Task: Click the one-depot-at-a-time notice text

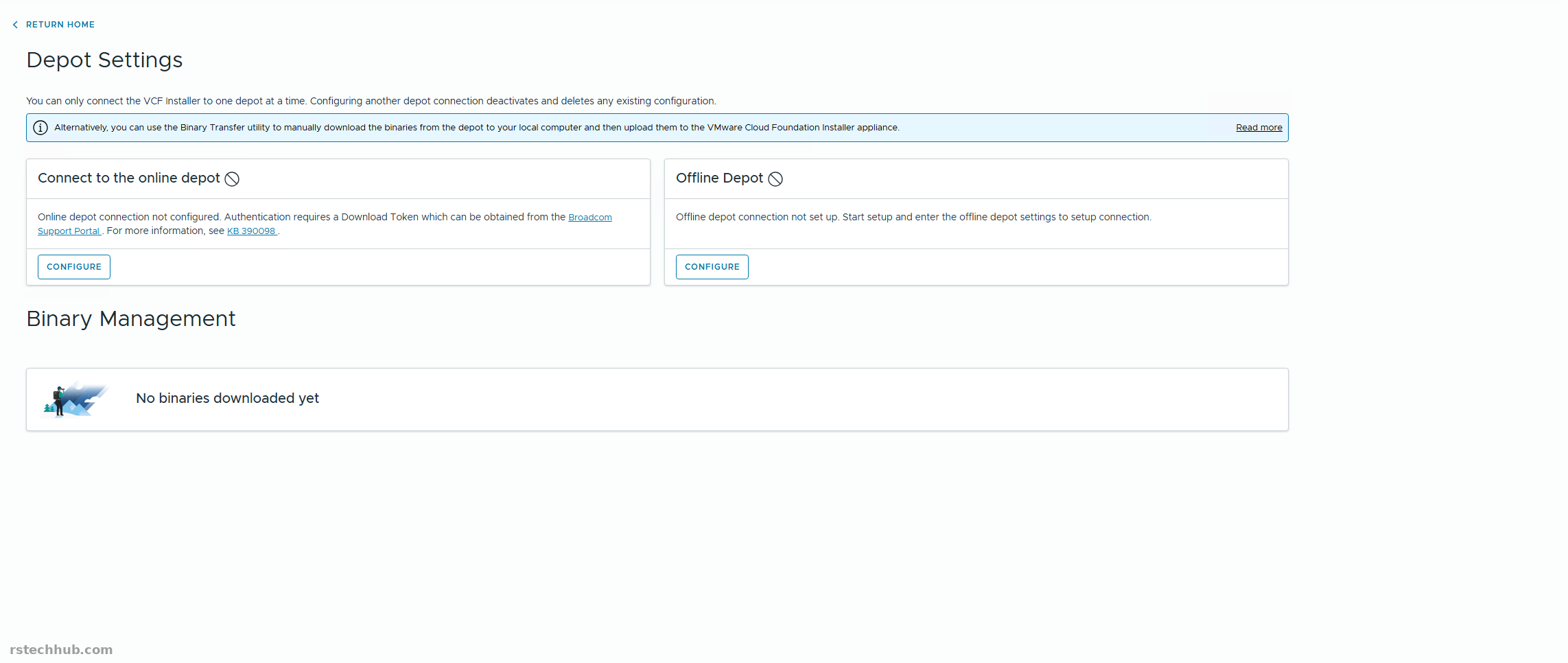Action: pos(371,101)
